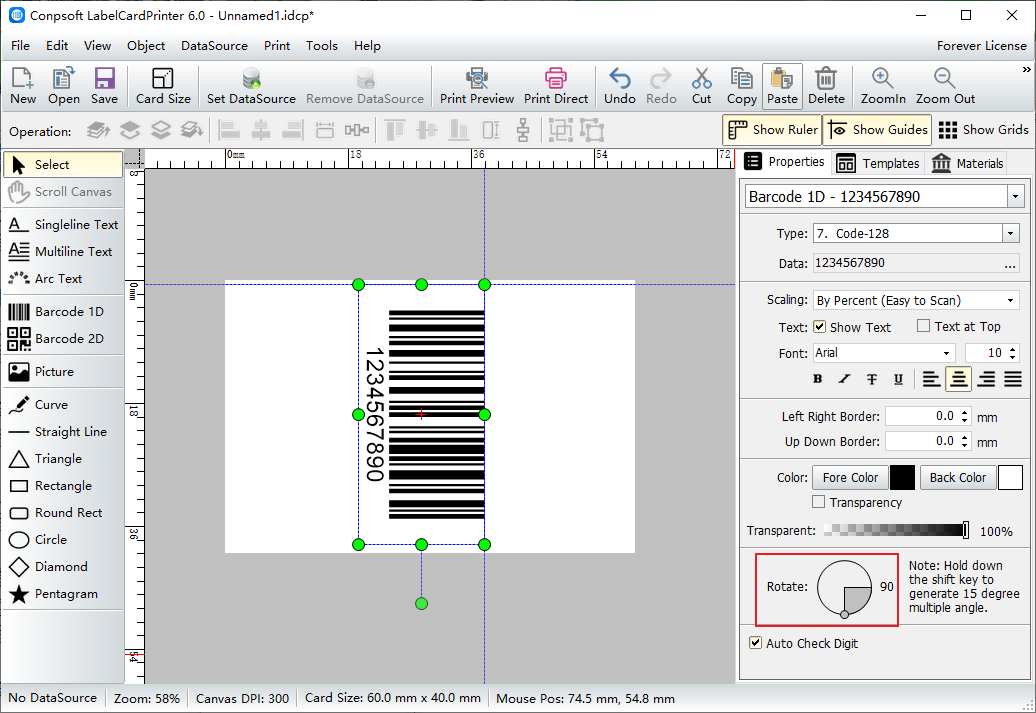The width and height of the screenshot is (1036, 713).
Task: Zoom in on the canvas
Action: pos(883,86)
